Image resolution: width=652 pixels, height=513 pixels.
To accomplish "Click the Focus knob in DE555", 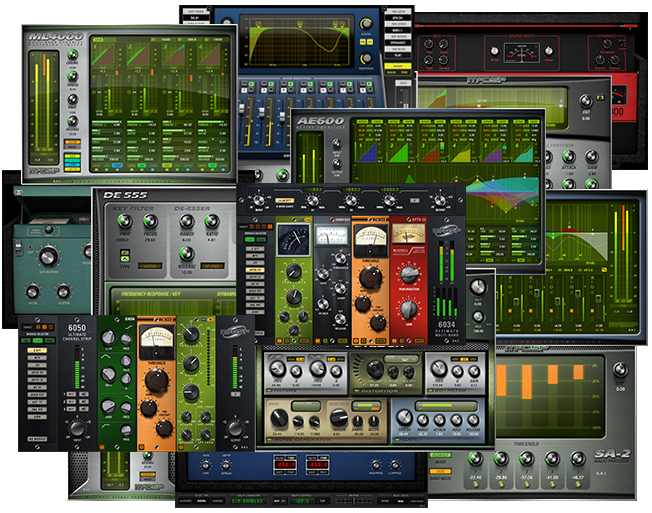I will 151,222.
